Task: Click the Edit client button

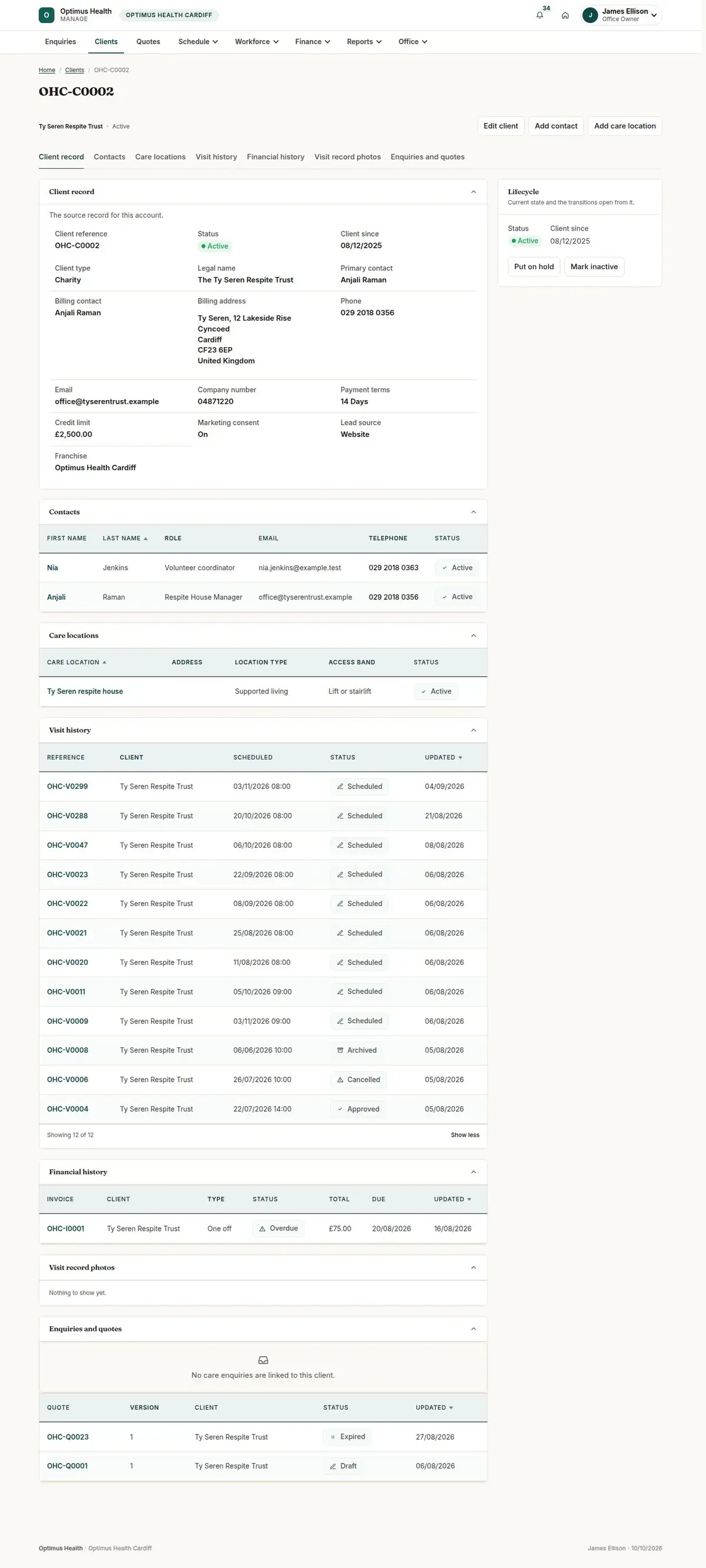Action: 500,126
